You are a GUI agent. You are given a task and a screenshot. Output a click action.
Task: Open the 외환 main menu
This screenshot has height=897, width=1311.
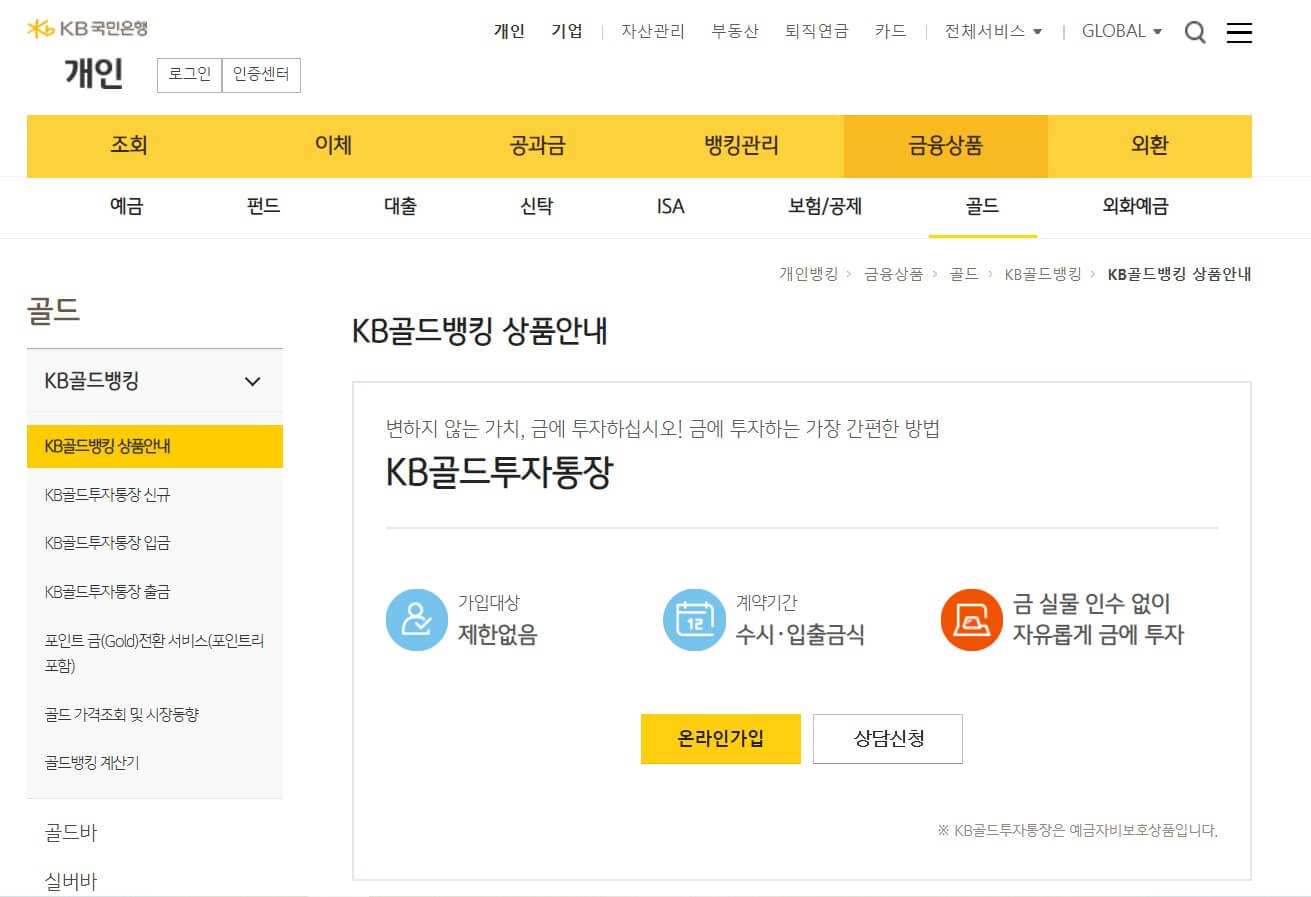[x=1150, y=146]
